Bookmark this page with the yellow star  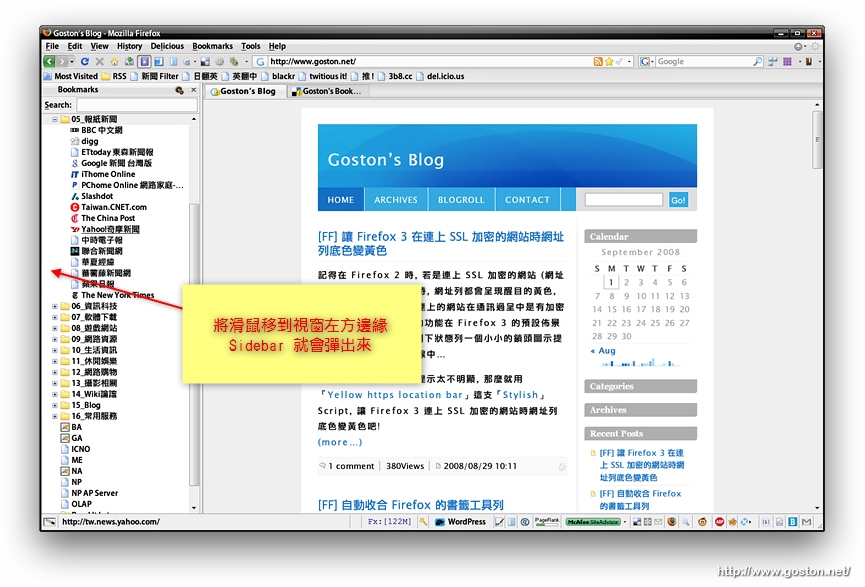click(609, 61)
